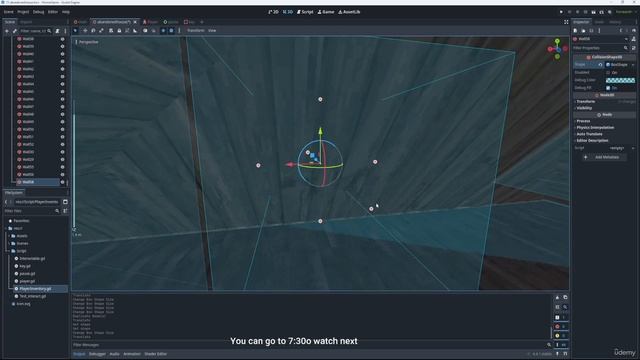Open the AssetLib workspace
This screenshot has height=360, width=640.
click(349, 12)
